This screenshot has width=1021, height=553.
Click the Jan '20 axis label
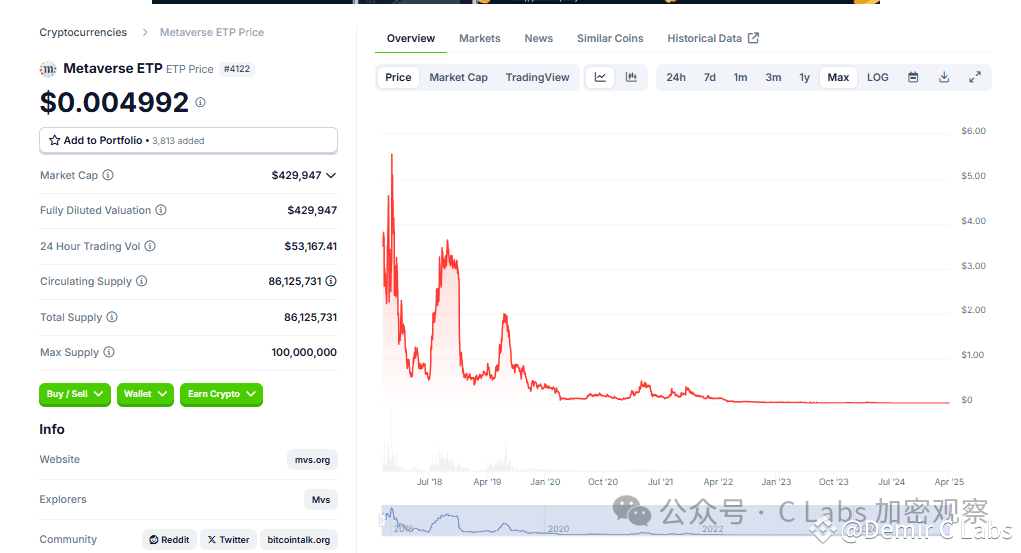click(x=545, y=482)
